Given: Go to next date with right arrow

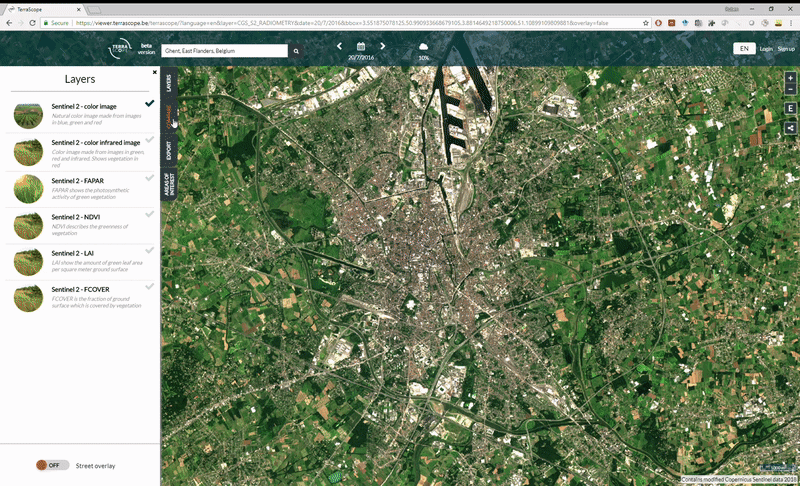Looking at the screenshot, I should click(x=382, y=46).
